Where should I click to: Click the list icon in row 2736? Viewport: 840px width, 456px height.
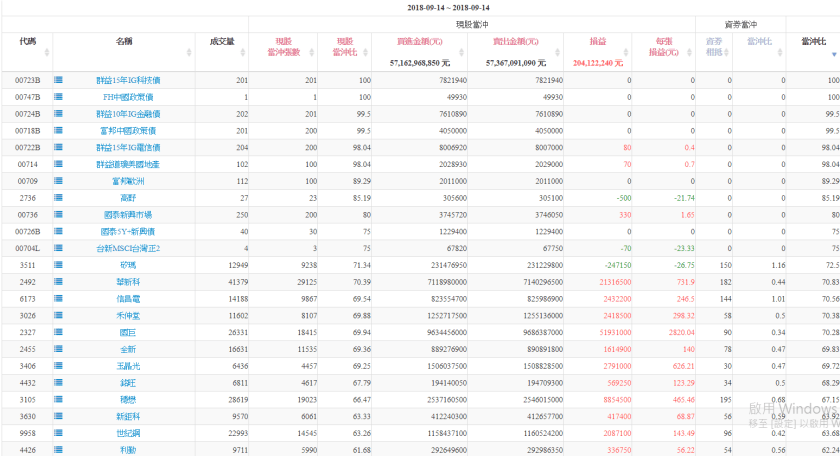(x=58, y=198)
